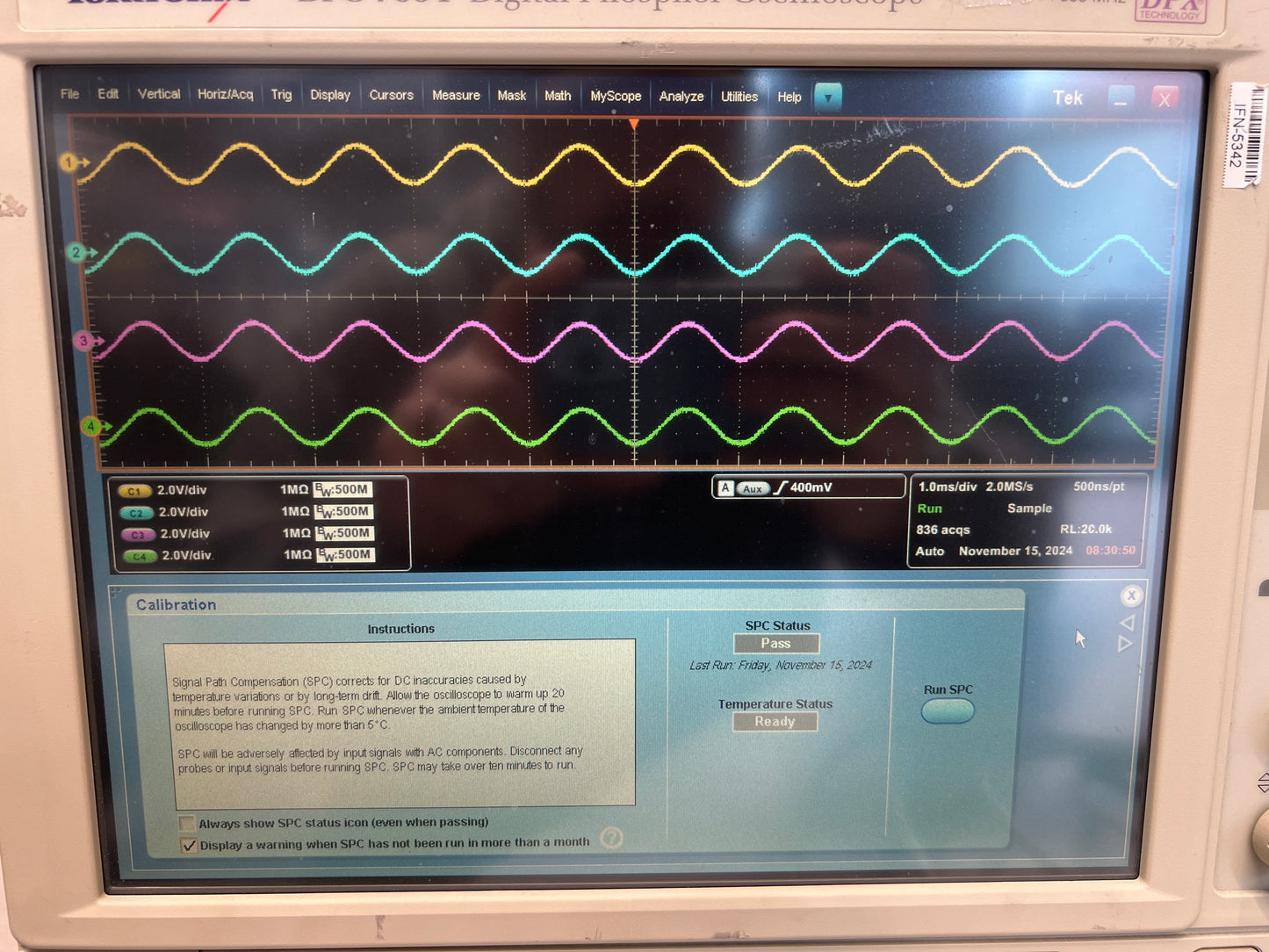1269x952 pixels.
Task: Click C2 2.0V/div scale readout
Action: click(184, 512)
